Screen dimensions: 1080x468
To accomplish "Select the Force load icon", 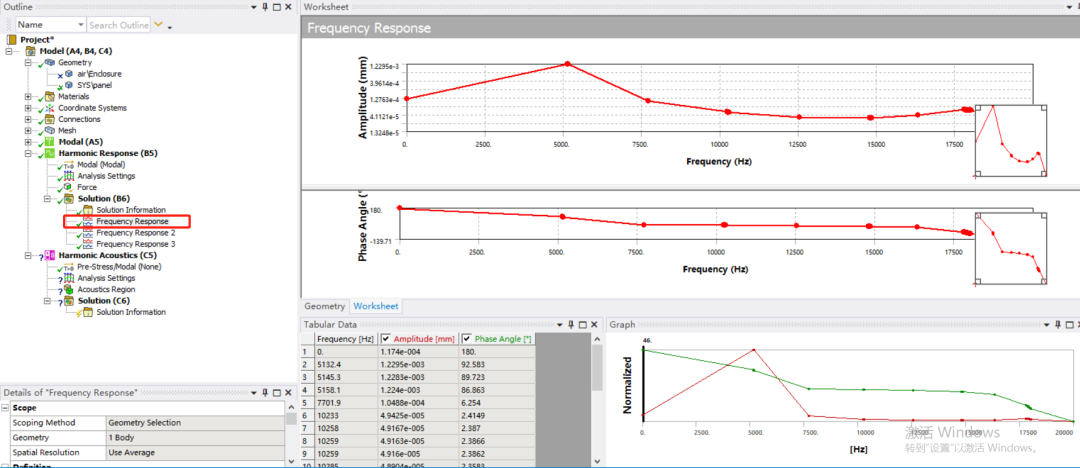I will (68, 187).
